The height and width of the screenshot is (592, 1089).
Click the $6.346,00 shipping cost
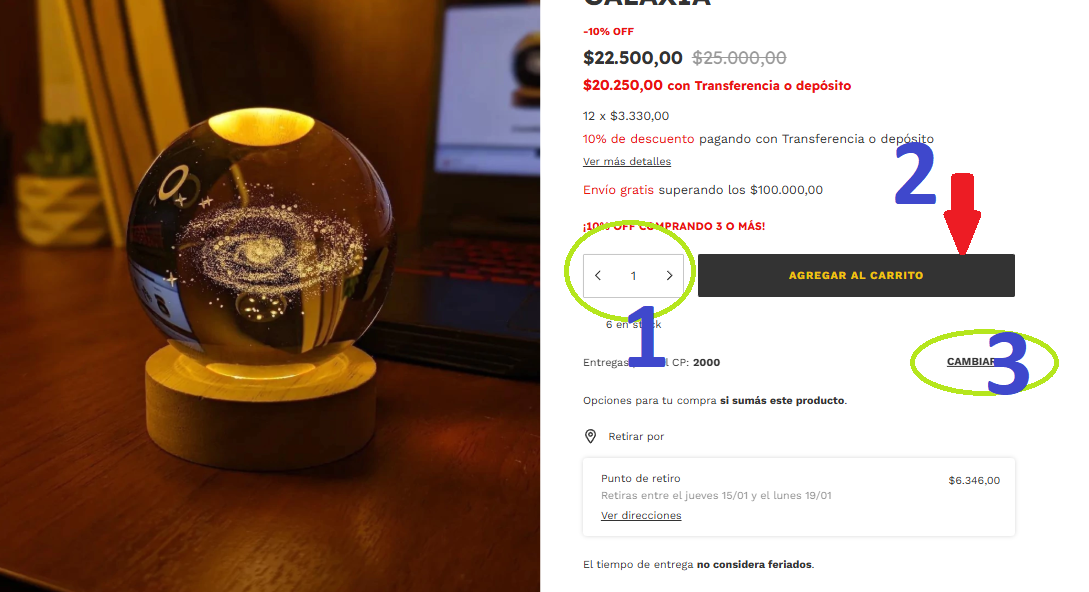[x=974, y=480]
